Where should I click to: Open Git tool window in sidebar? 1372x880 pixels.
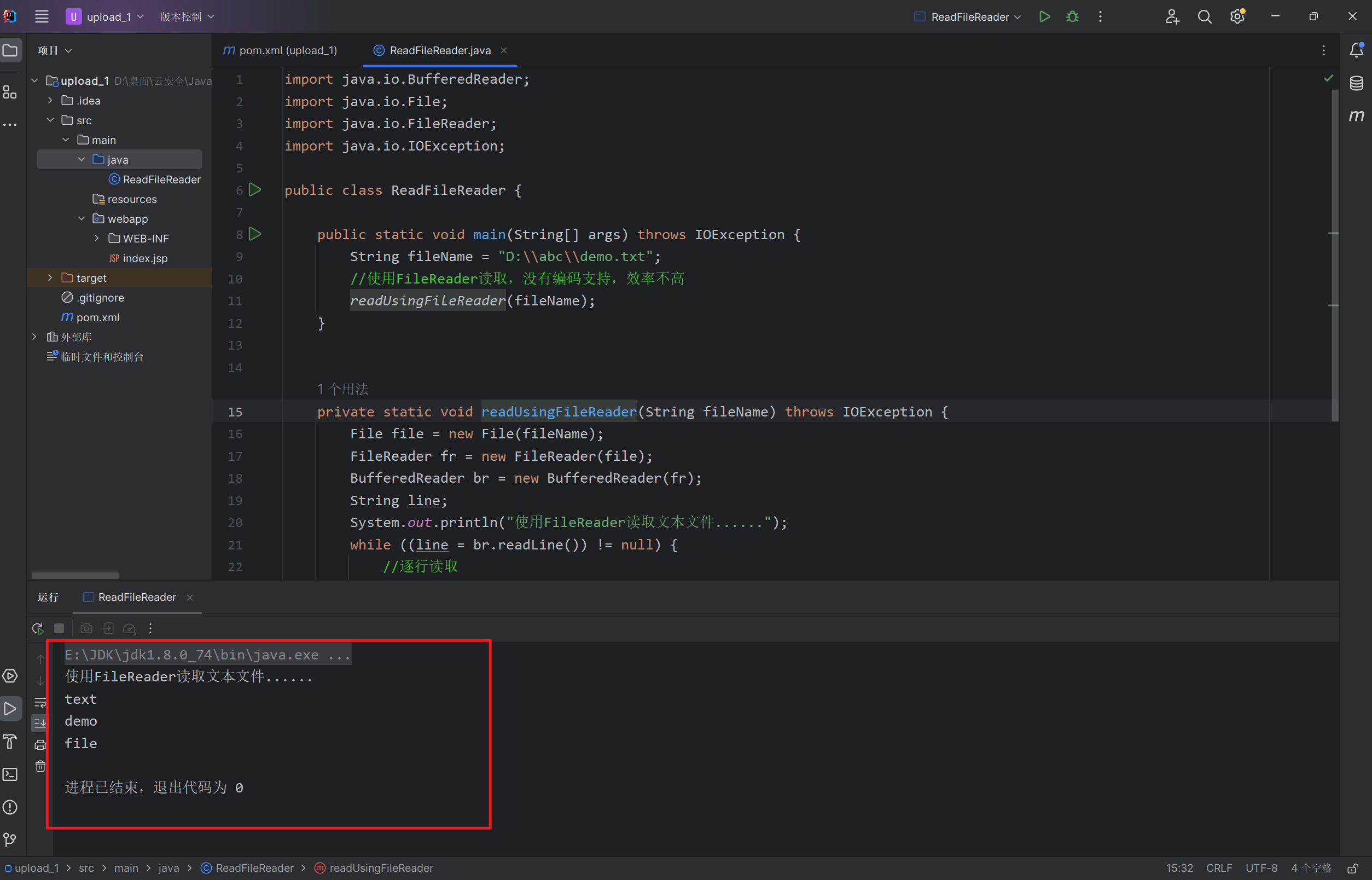point(10,840)
